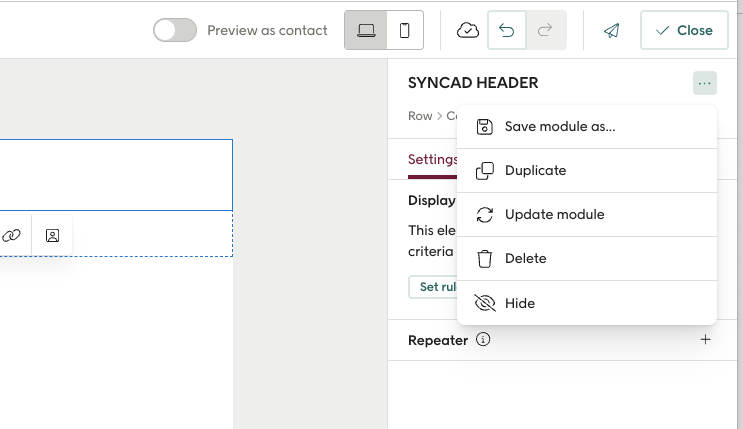Viewport: 743px width, 429px height.
Task: Click Row in the breadcrumb path
Action: pos(420,116)
